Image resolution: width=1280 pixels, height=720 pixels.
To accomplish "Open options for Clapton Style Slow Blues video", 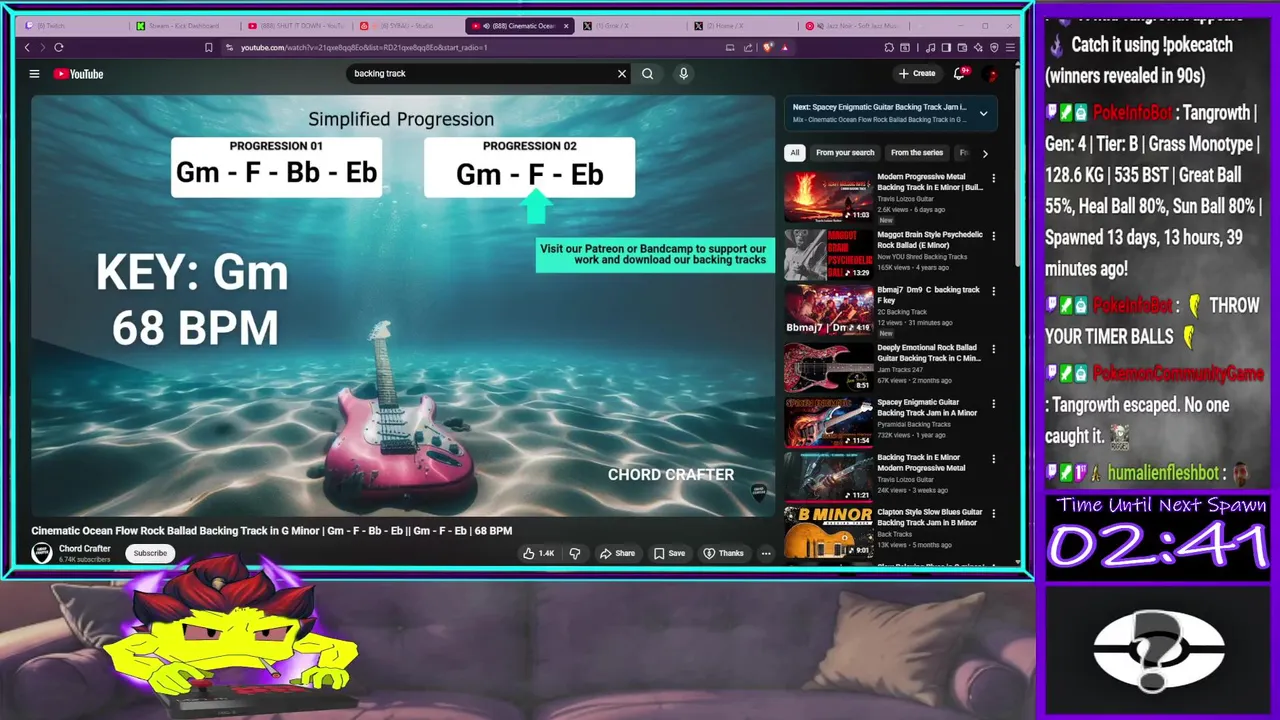I will pos(993,514).
